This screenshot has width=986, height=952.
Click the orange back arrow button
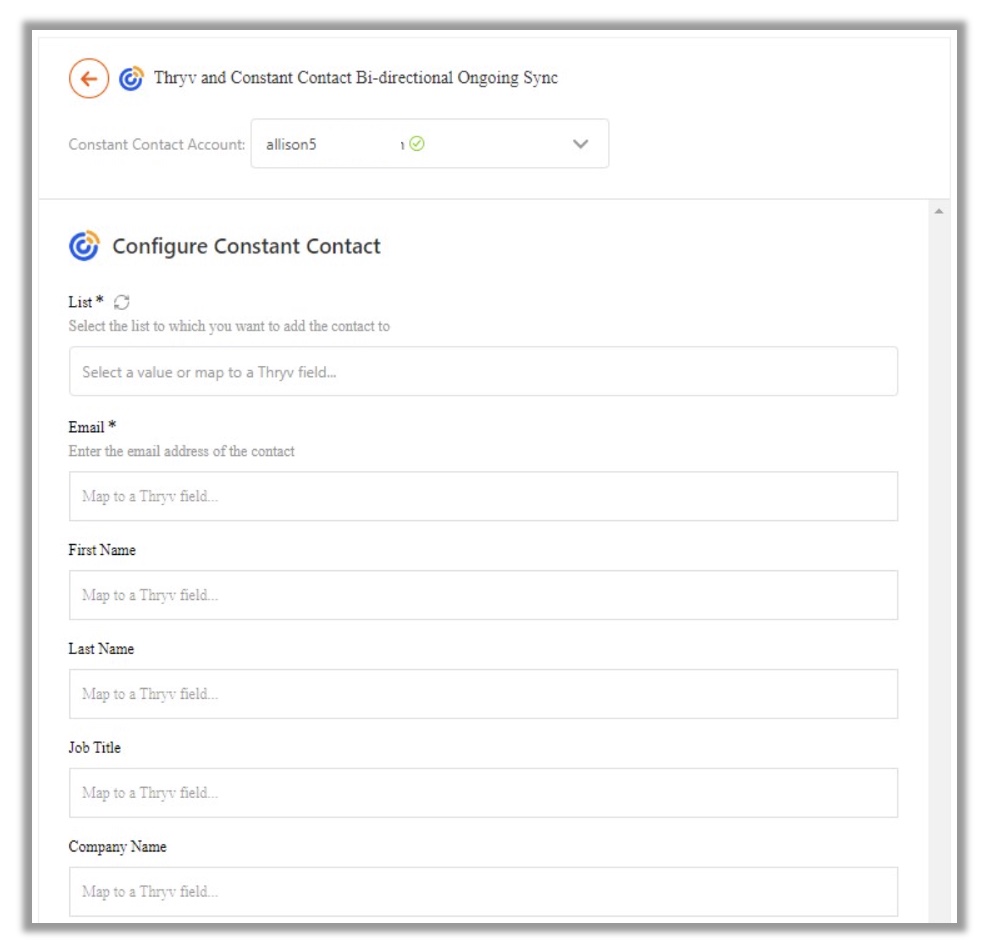89,79
